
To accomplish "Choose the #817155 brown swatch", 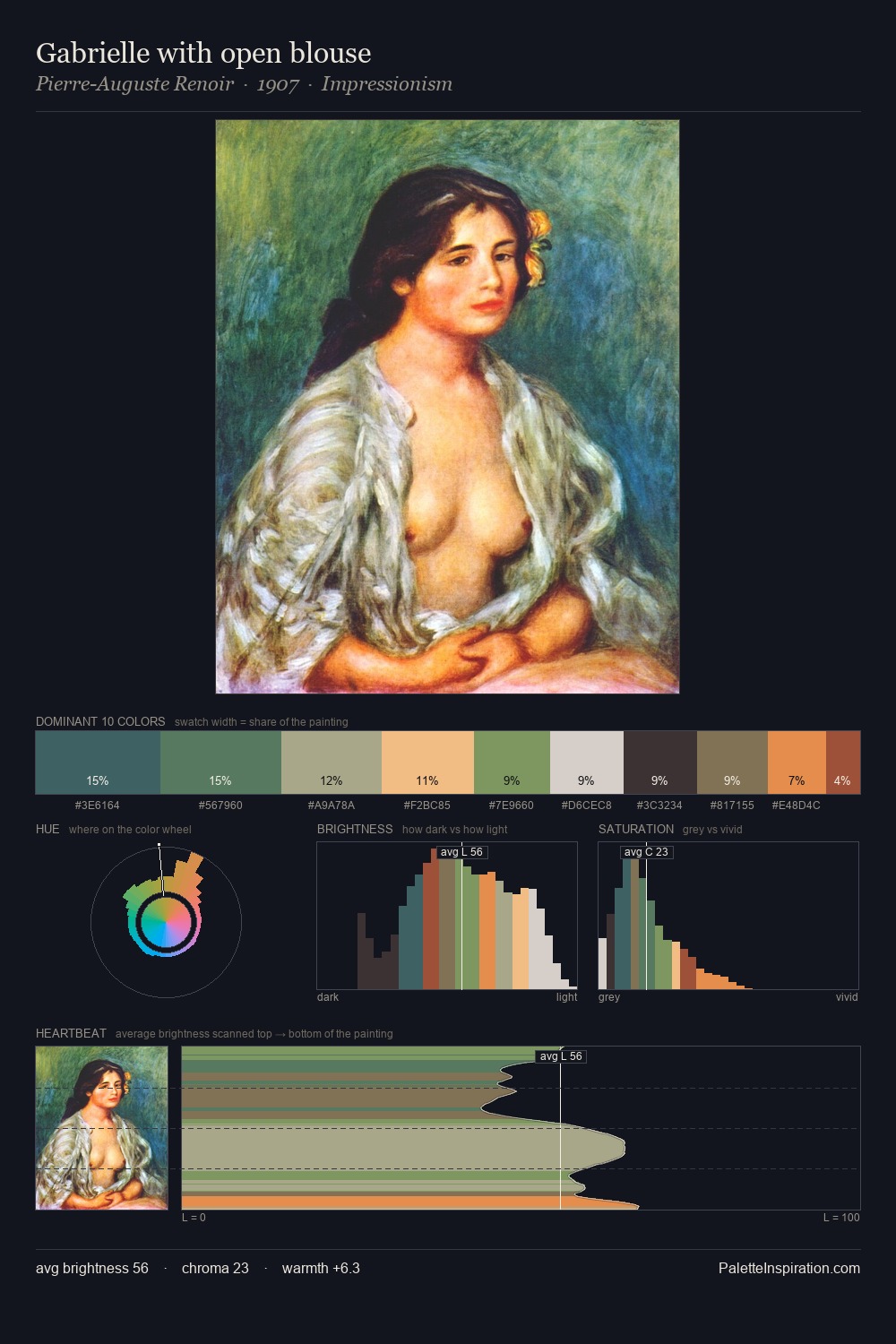I will tap(732, 762).
